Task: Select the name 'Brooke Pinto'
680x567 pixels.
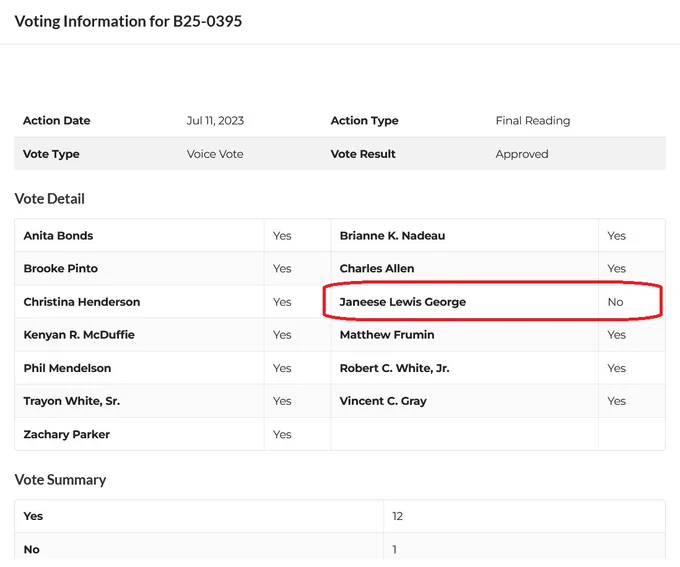Action: tap(61, 269)
